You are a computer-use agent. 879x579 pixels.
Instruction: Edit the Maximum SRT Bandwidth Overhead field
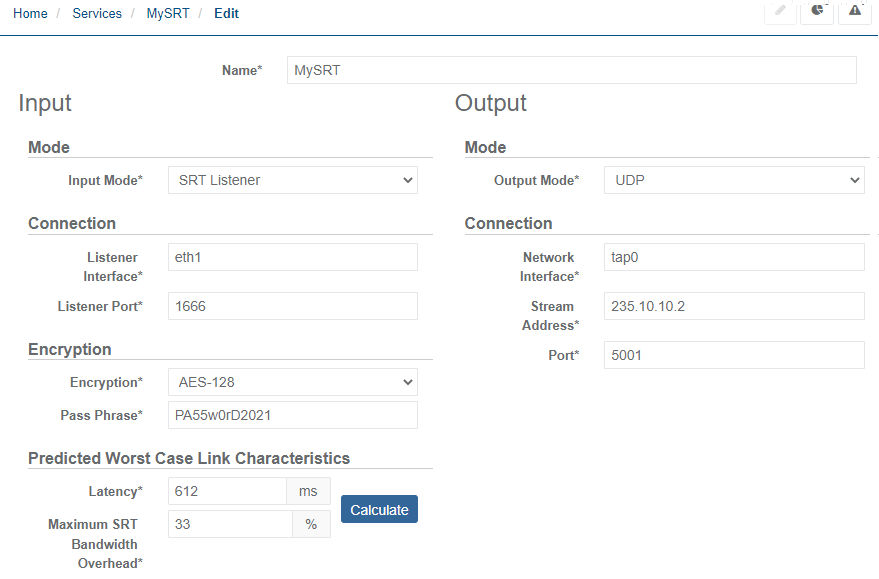coord(230,524)
